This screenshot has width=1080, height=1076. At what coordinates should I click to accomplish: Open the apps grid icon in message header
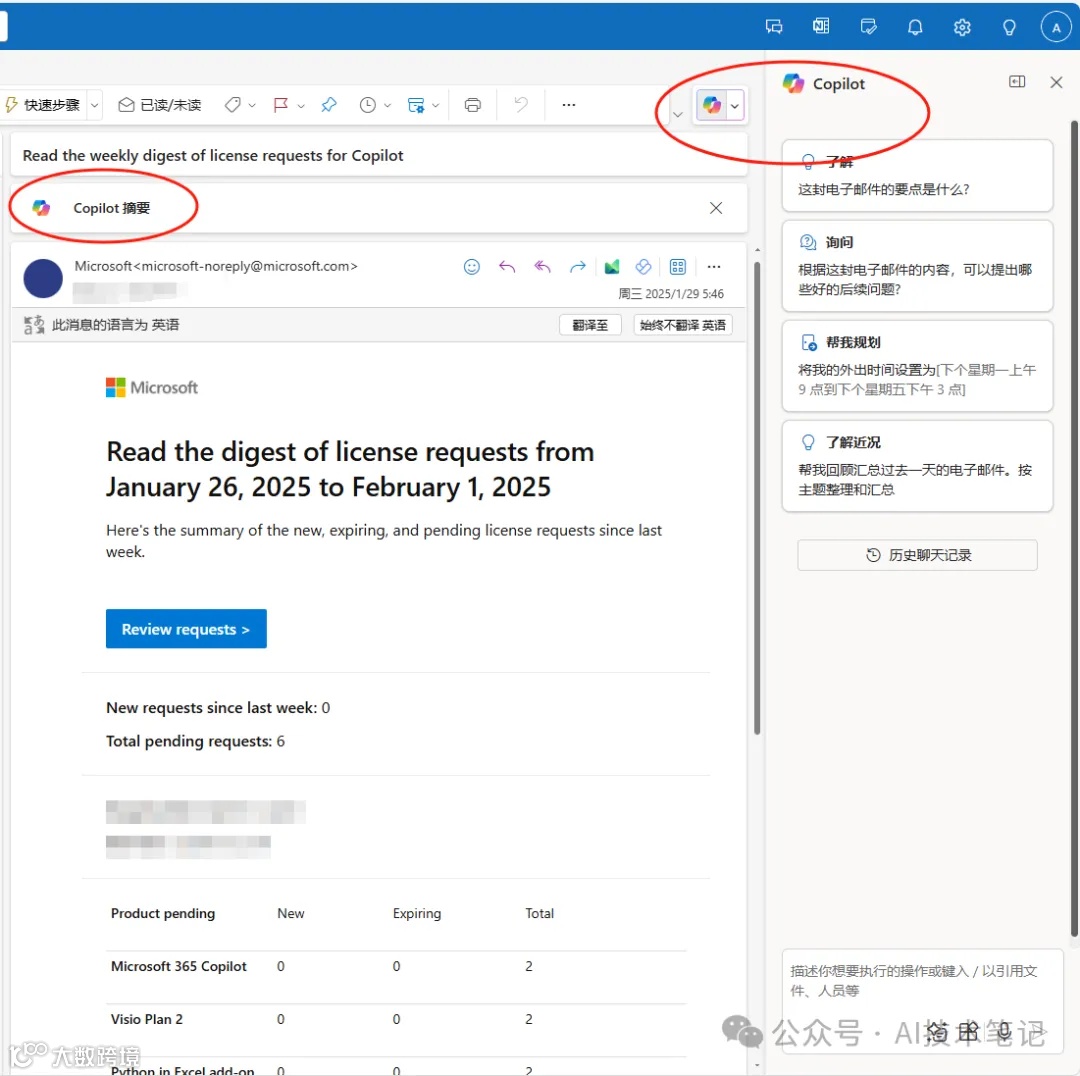[x=678, y=267]
